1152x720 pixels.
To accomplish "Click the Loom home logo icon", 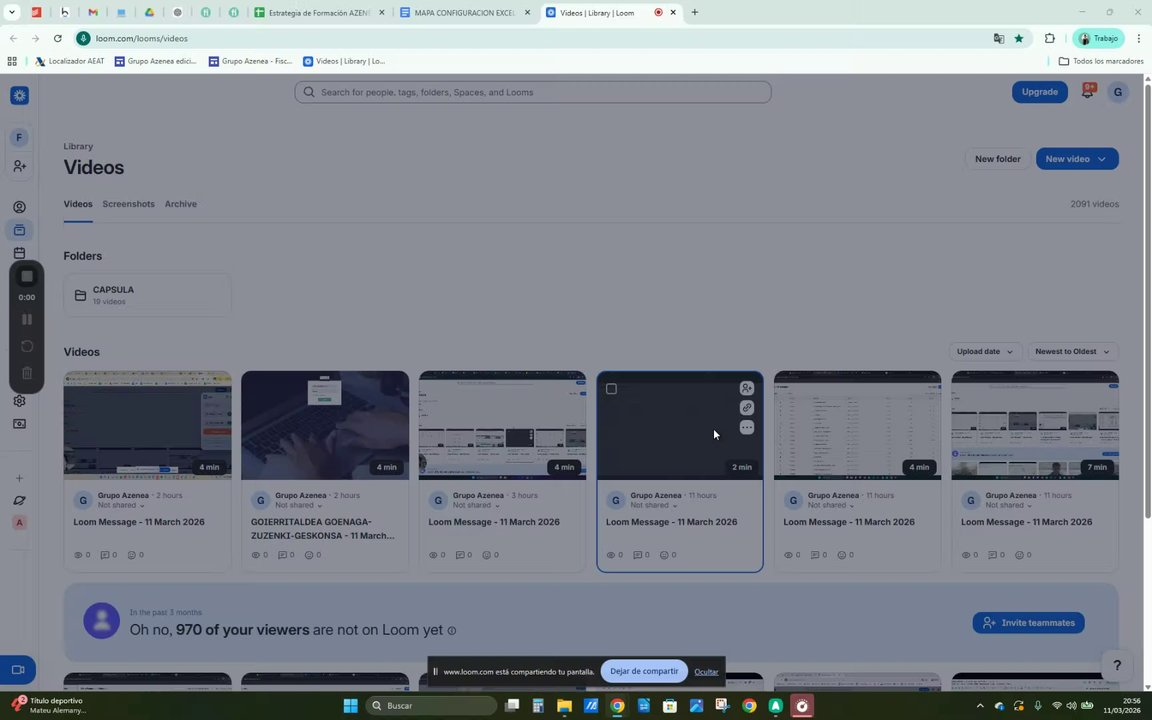I will pyautogui.click(x=20, y=96).
